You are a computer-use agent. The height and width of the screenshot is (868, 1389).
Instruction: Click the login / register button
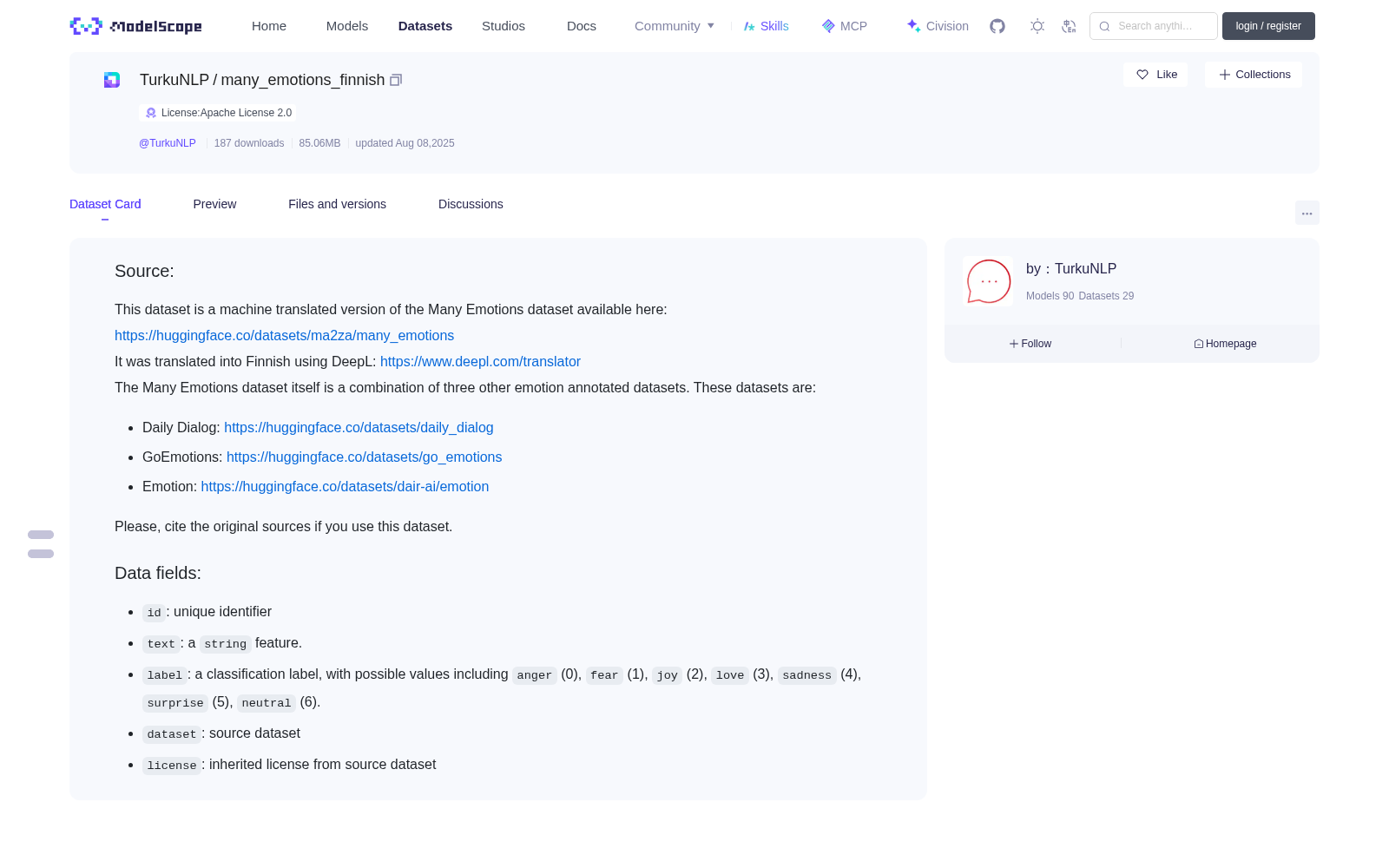tap(1268, 26)
